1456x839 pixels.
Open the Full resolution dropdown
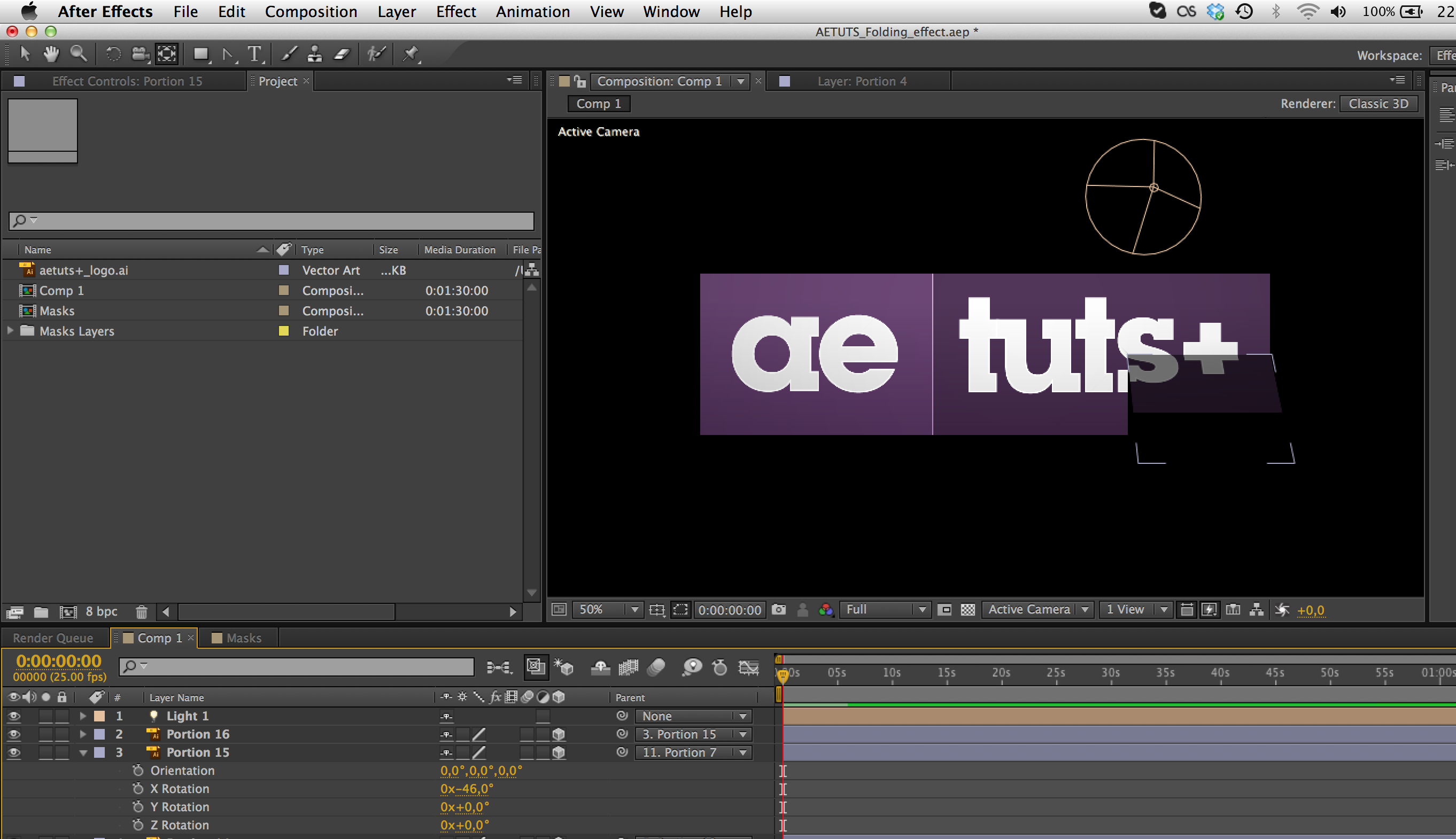point(885,610)
